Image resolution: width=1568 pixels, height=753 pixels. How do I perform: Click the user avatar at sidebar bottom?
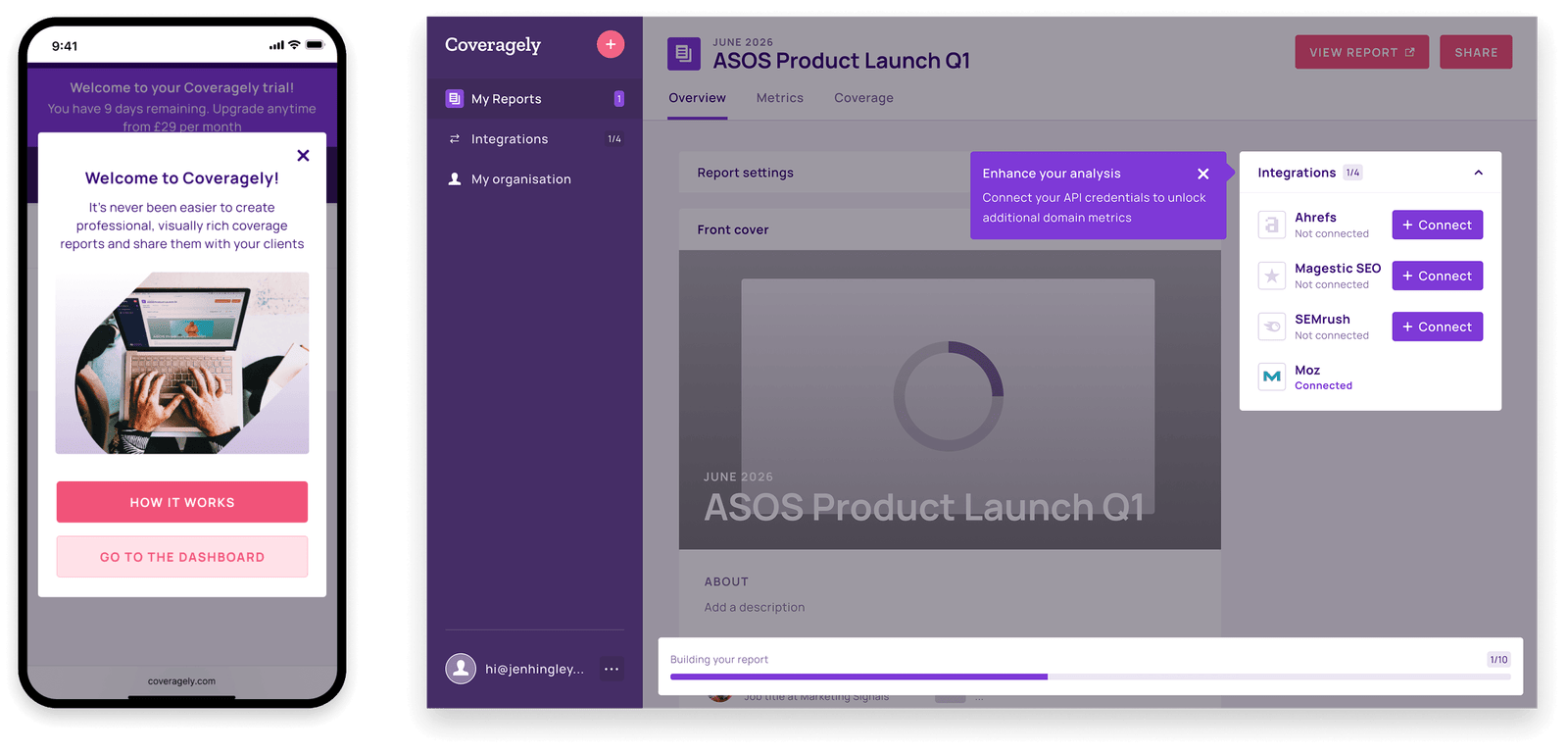461,669
